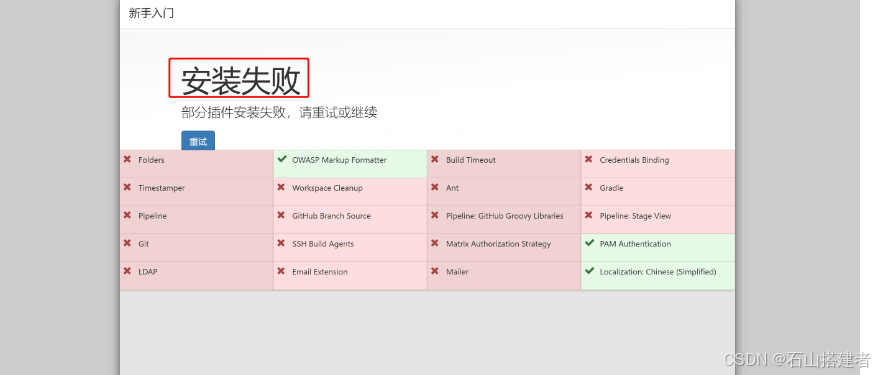Click the green check icon beside OWASP Markup Formatter

[x=281, y=160]
